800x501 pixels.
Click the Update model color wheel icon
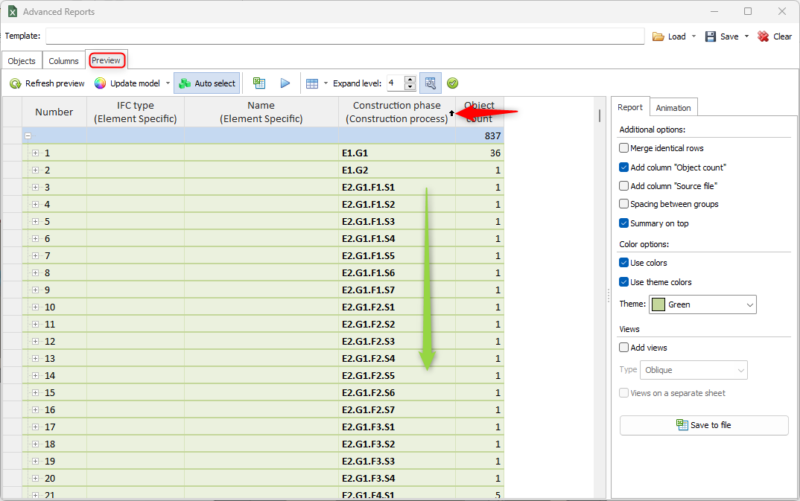click(100, 83)
